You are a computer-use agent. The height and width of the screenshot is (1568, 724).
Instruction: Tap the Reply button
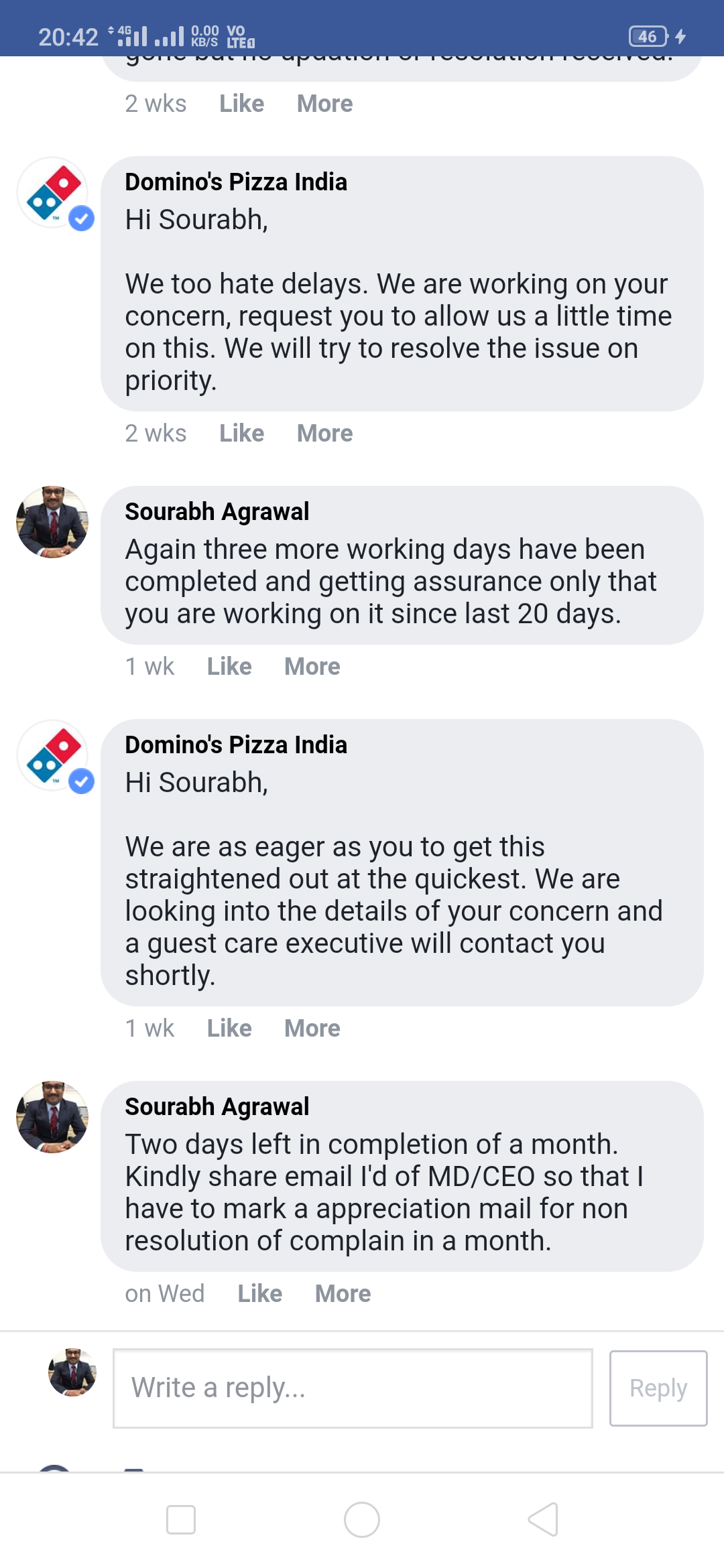click(658, 1387)
